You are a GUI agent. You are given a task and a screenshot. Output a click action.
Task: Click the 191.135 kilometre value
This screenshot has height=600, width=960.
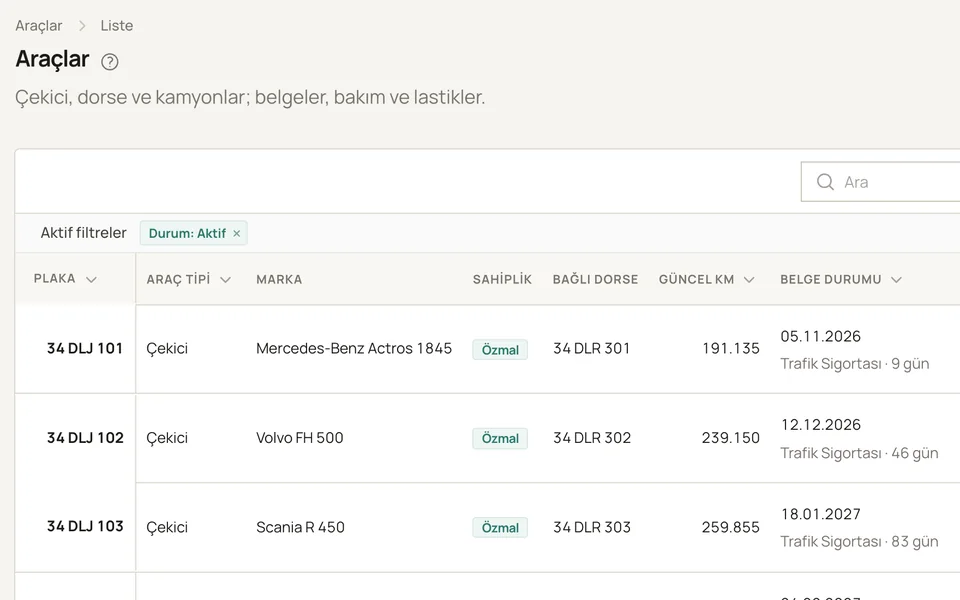click(730, 348)
